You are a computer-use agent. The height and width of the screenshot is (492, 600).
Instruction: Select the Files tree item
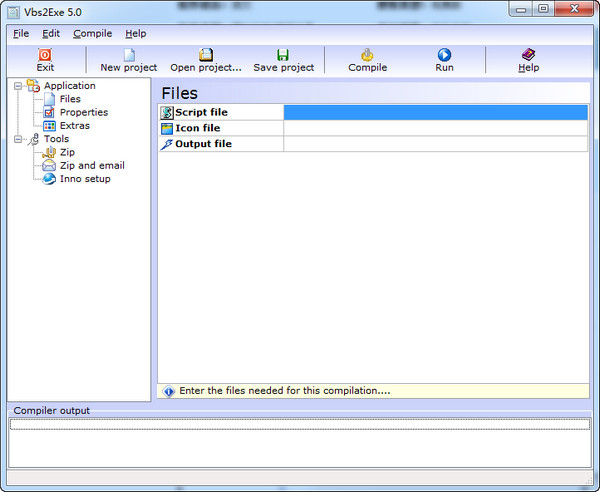70,99
